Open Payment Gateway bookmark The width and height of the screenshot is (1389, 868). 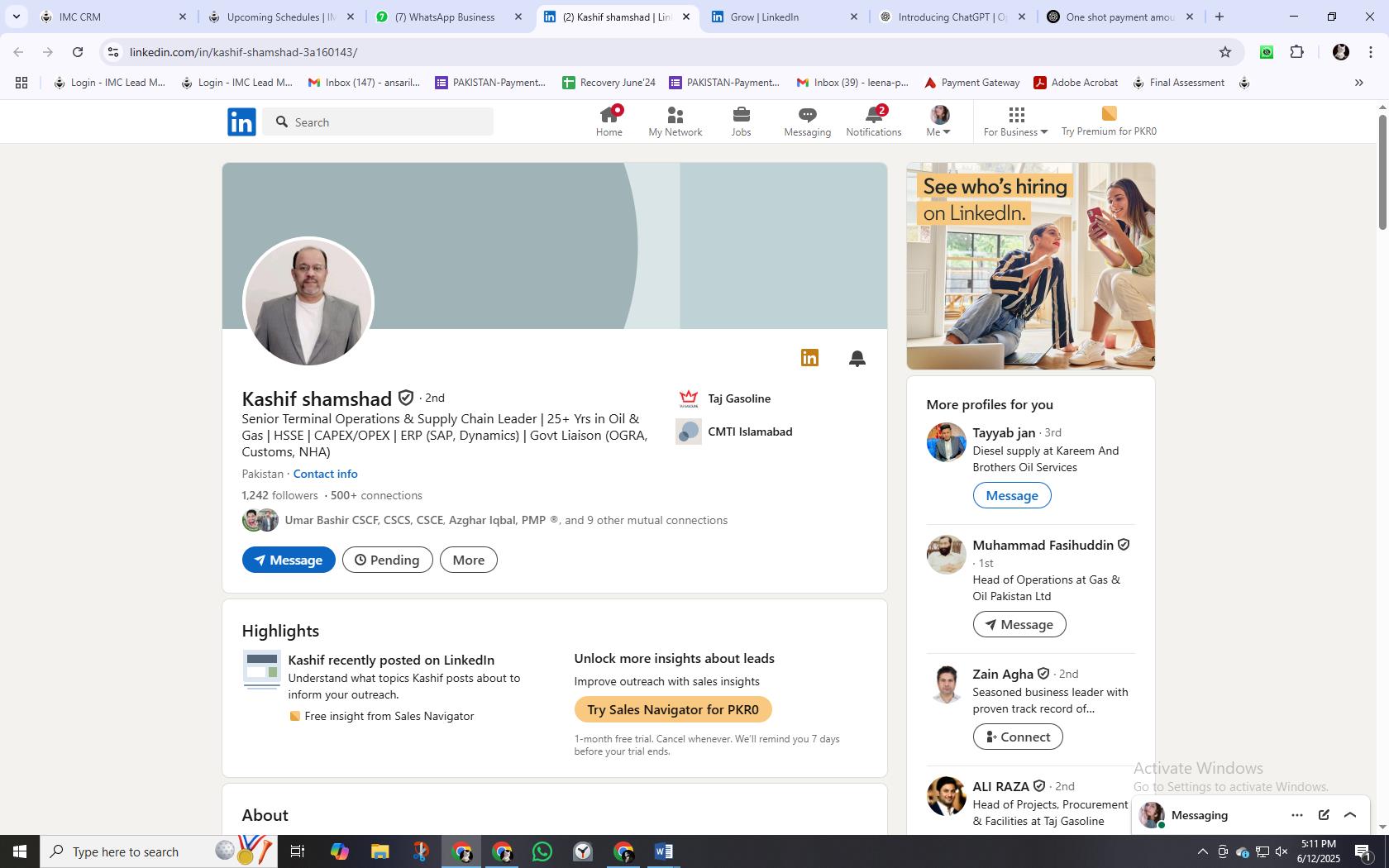point(971,83)
